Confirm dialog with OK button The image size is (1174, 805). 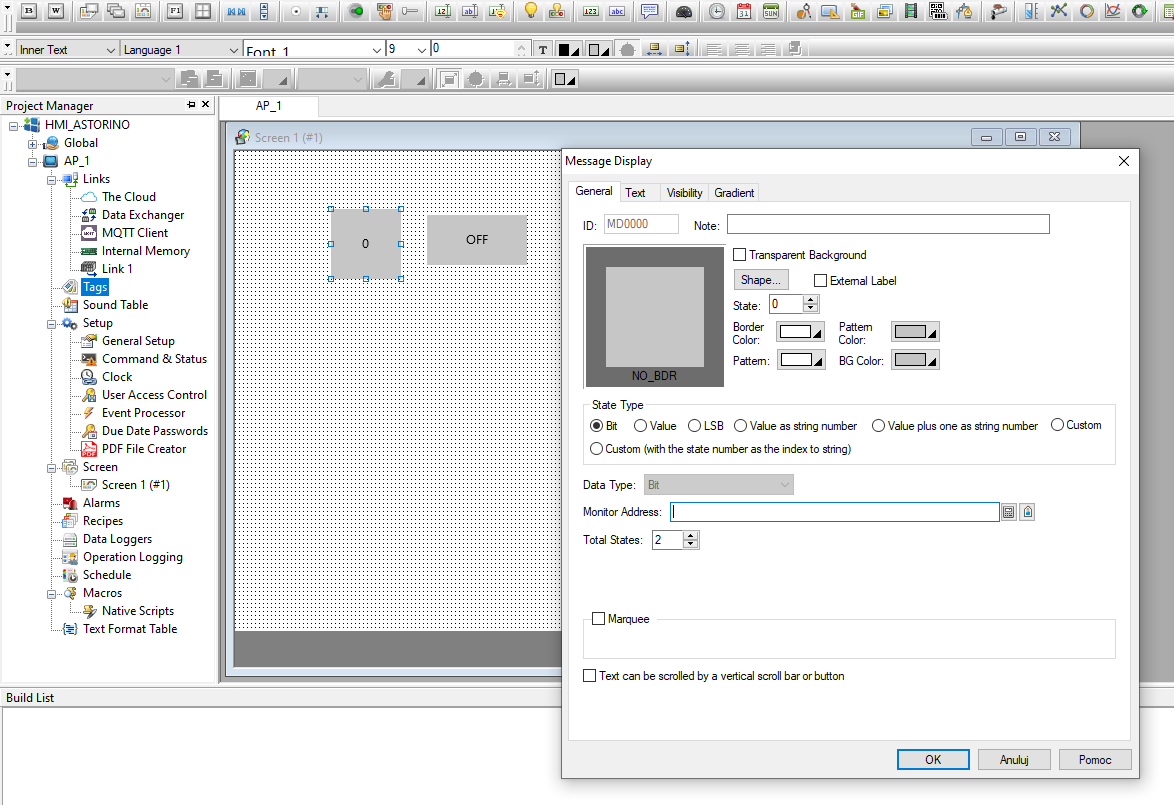click(x=933, y=759)
